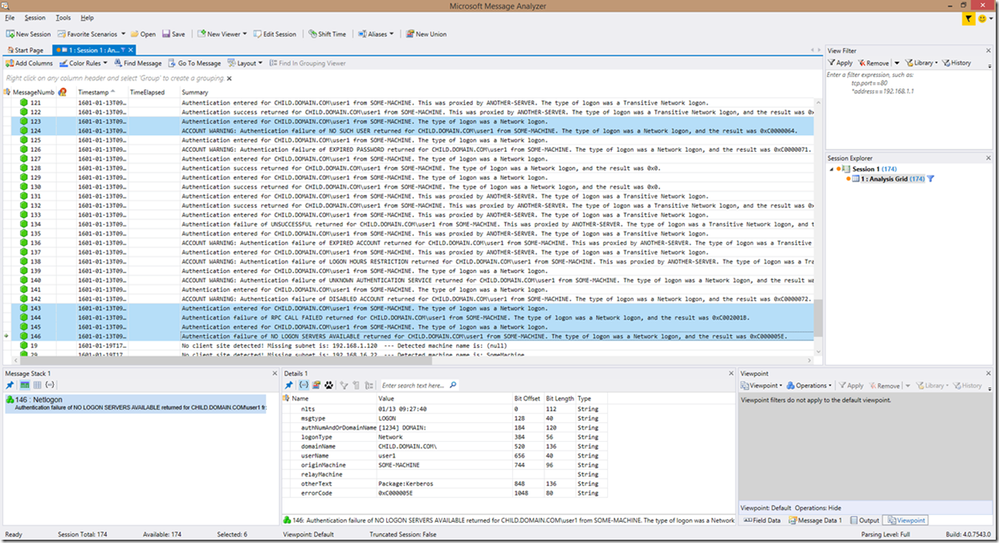
Task: Close the Session 1 Analysis tab
Action: pyautogui.click(x=131, y=50)
